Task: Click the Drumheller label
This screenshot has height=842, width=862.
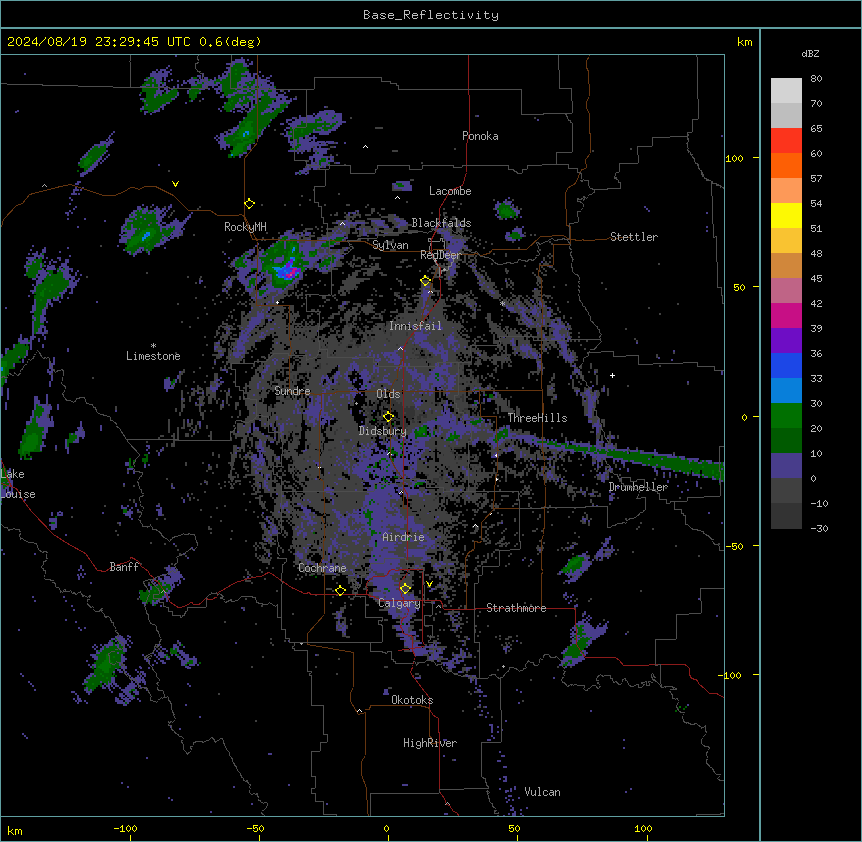Action: pos(638,487)
